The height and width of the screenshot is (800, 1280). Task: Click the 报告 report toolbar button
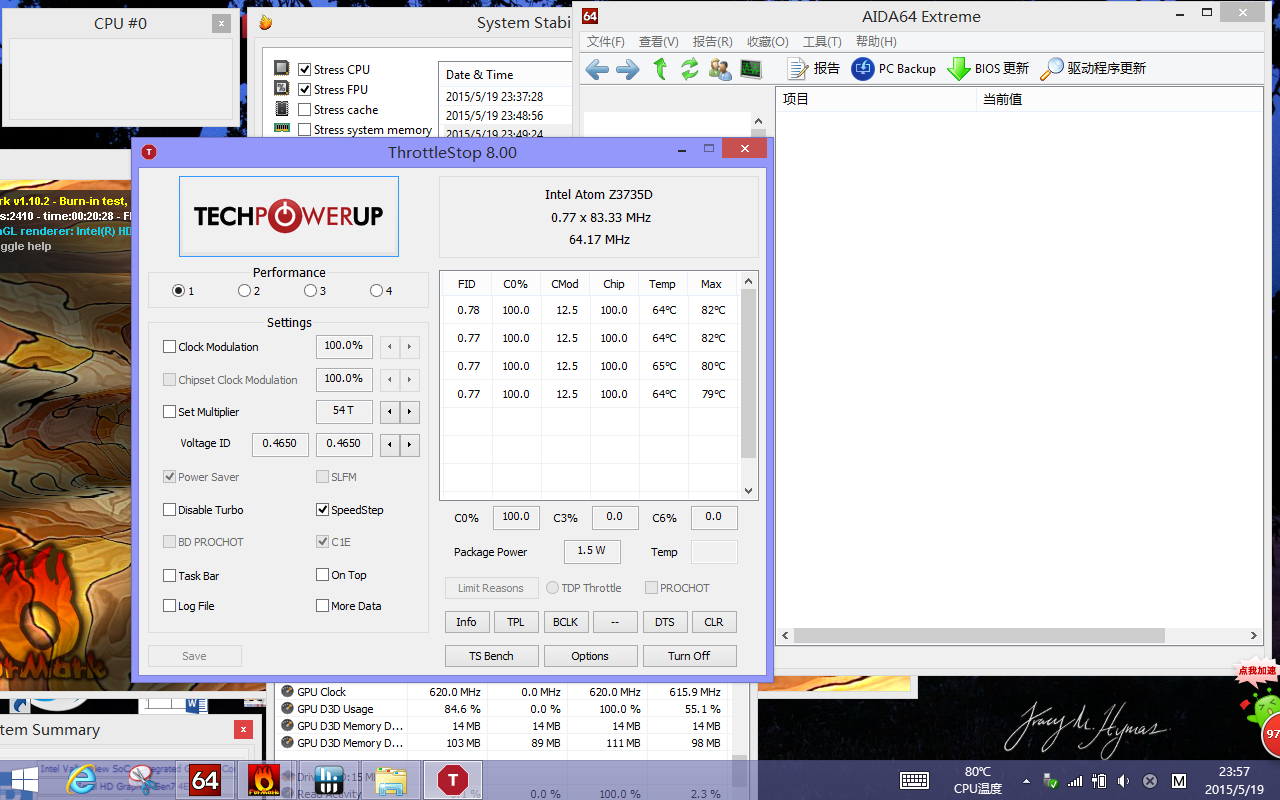click(x=814, y=69)
